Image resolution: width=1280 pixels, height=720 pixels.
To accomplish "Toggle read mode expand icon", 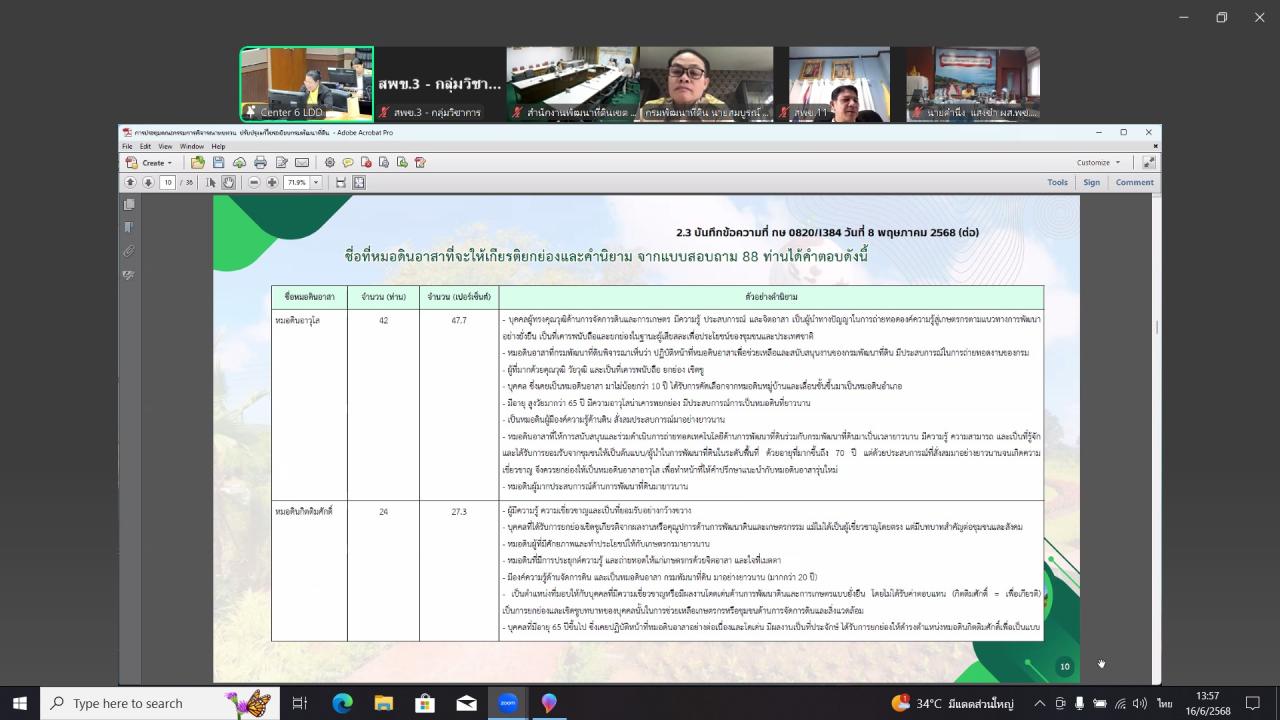I will click(1149, 162).
